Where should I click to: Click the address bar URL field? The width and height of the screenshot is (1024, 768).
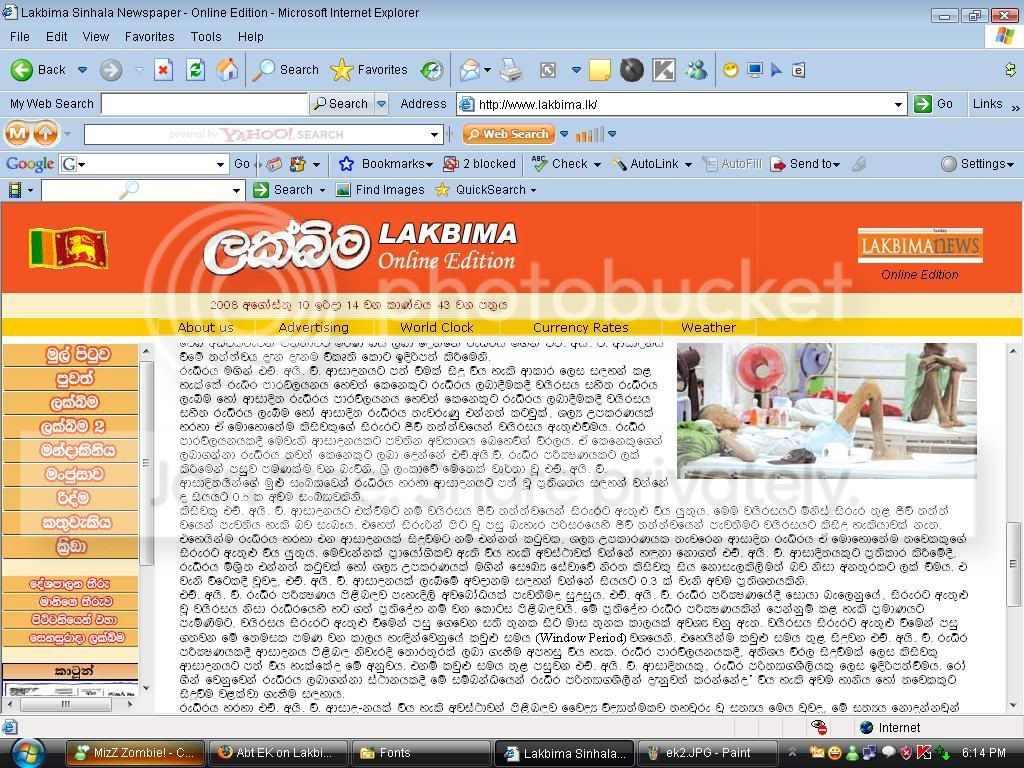click(682, 104)
